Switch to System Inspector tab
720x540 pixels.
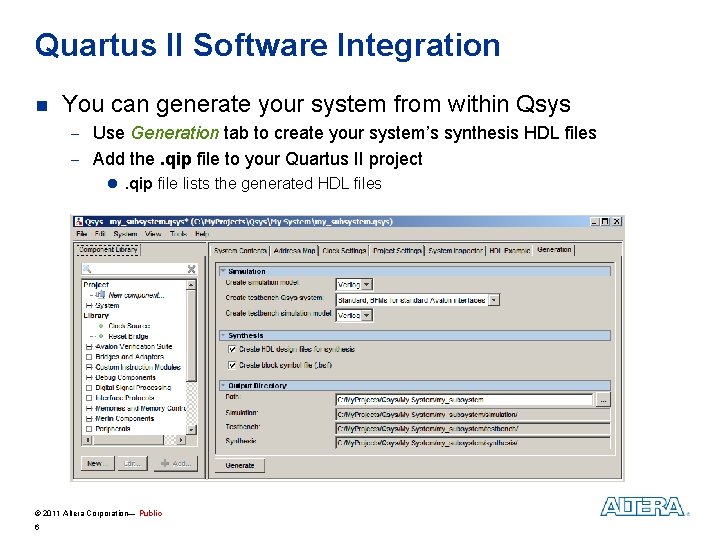point(456,251)
